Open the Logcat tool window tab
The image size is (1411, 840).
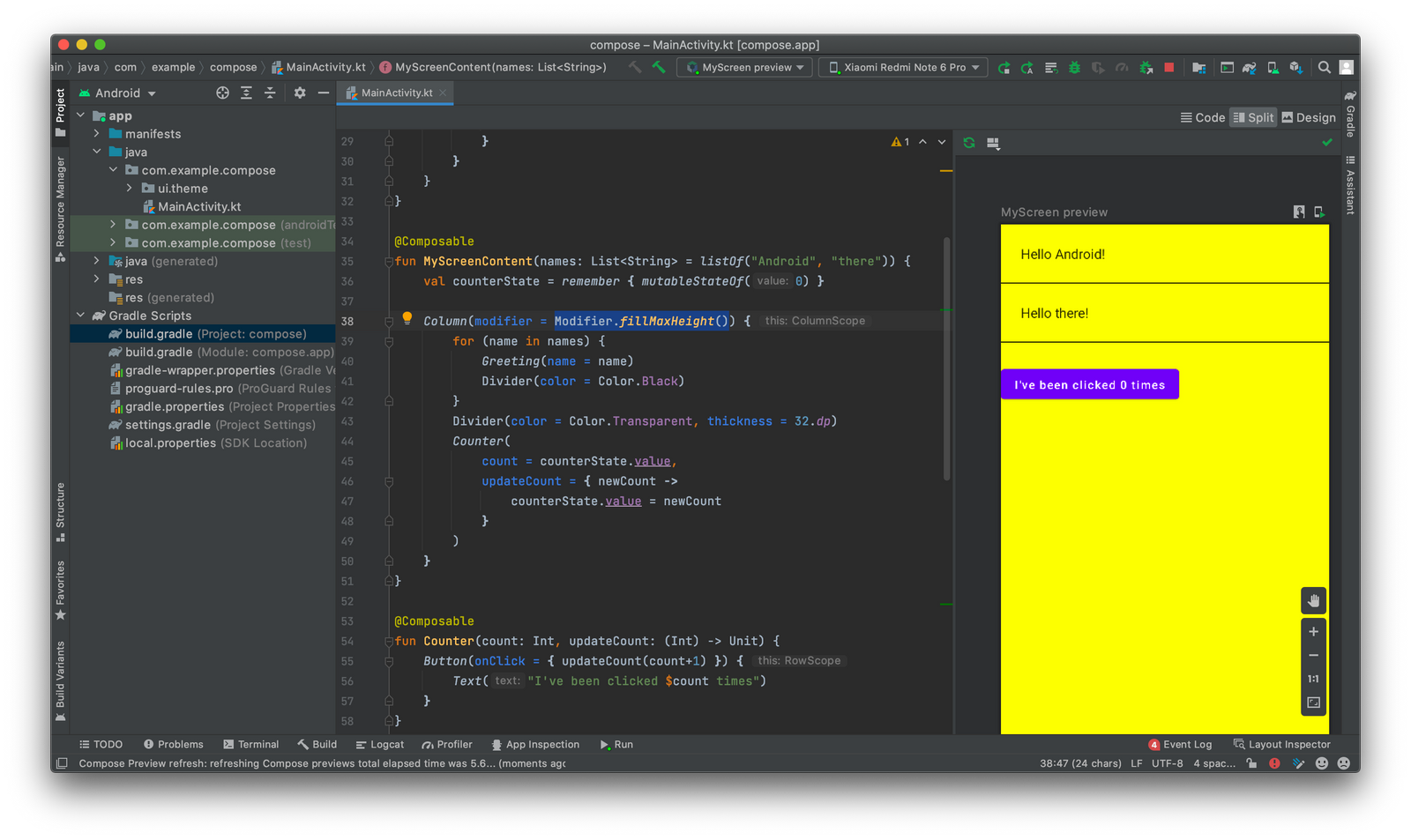click(x=380, y=744)
